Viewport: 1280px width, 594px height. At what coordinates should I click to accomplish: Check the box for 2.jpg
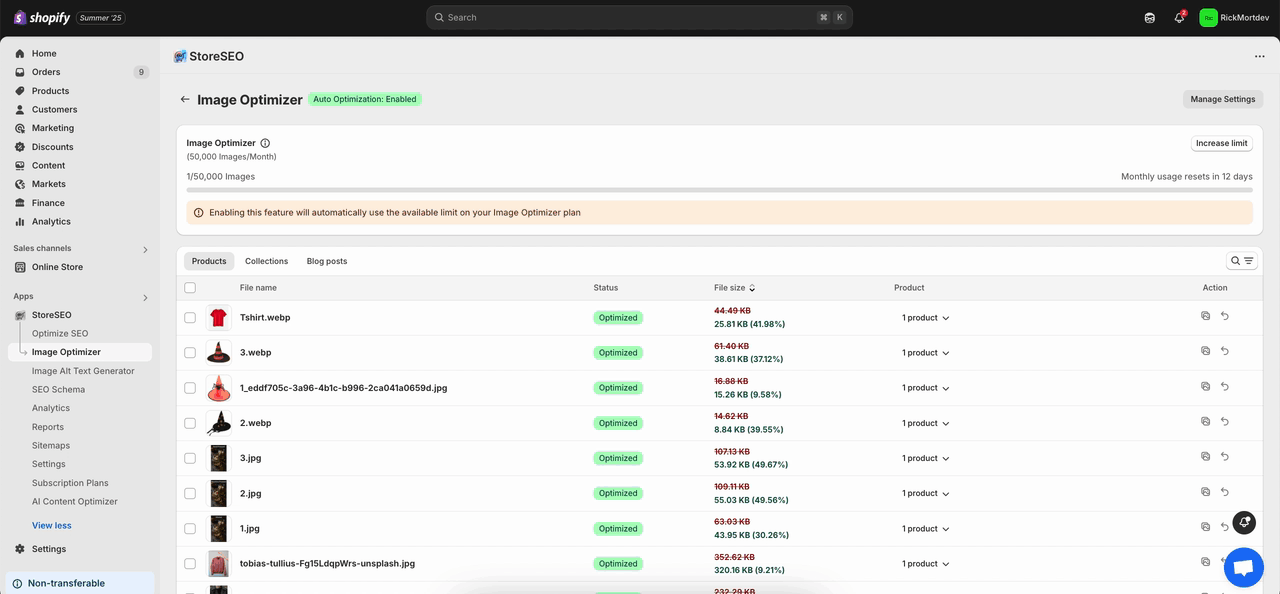tap(190, 493)
